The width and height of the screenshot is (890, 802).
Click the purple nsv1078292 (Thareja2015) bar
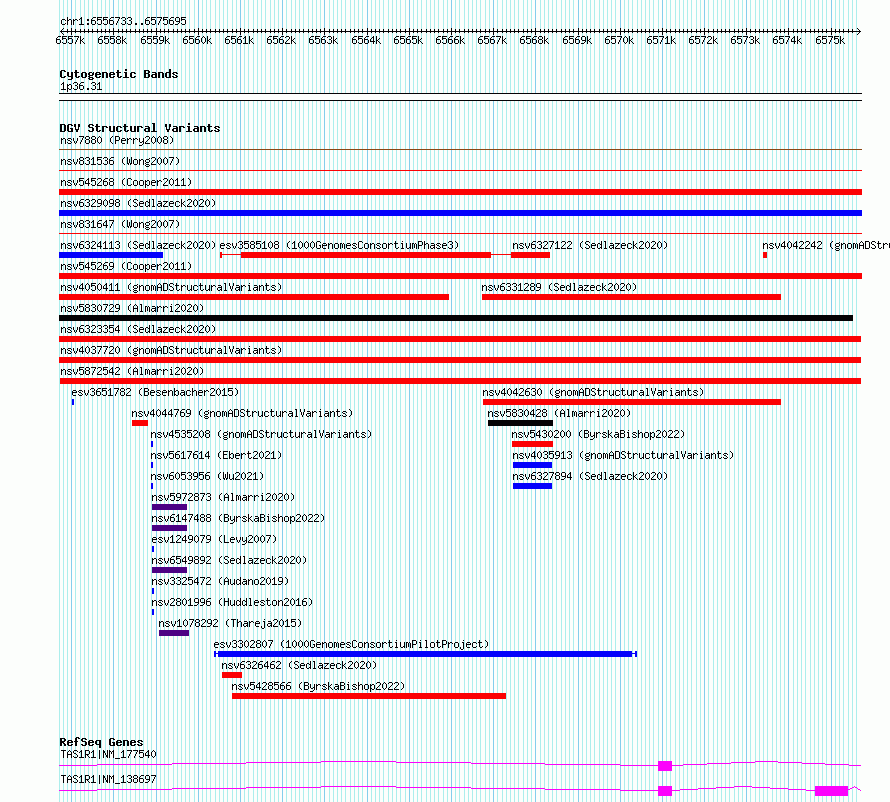point(174,633)
